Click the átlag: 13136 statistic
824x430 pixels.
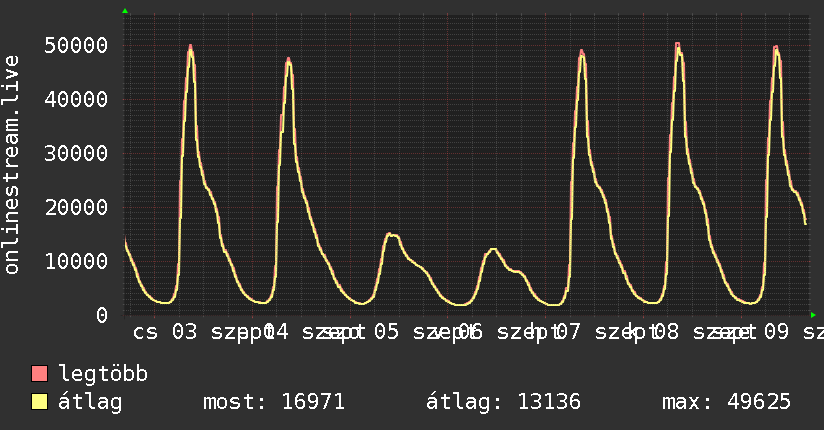click(503, 402)
